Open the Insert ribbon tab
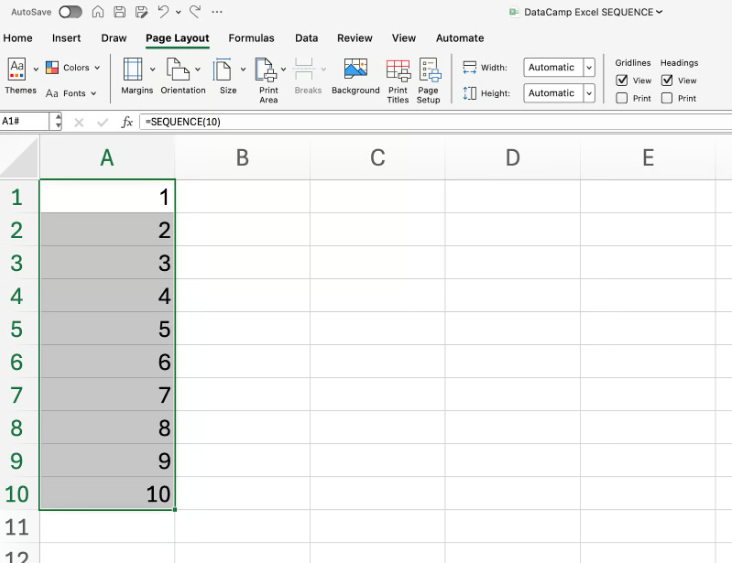Viewport: 732px width, 563px height. tap(66, 38)
